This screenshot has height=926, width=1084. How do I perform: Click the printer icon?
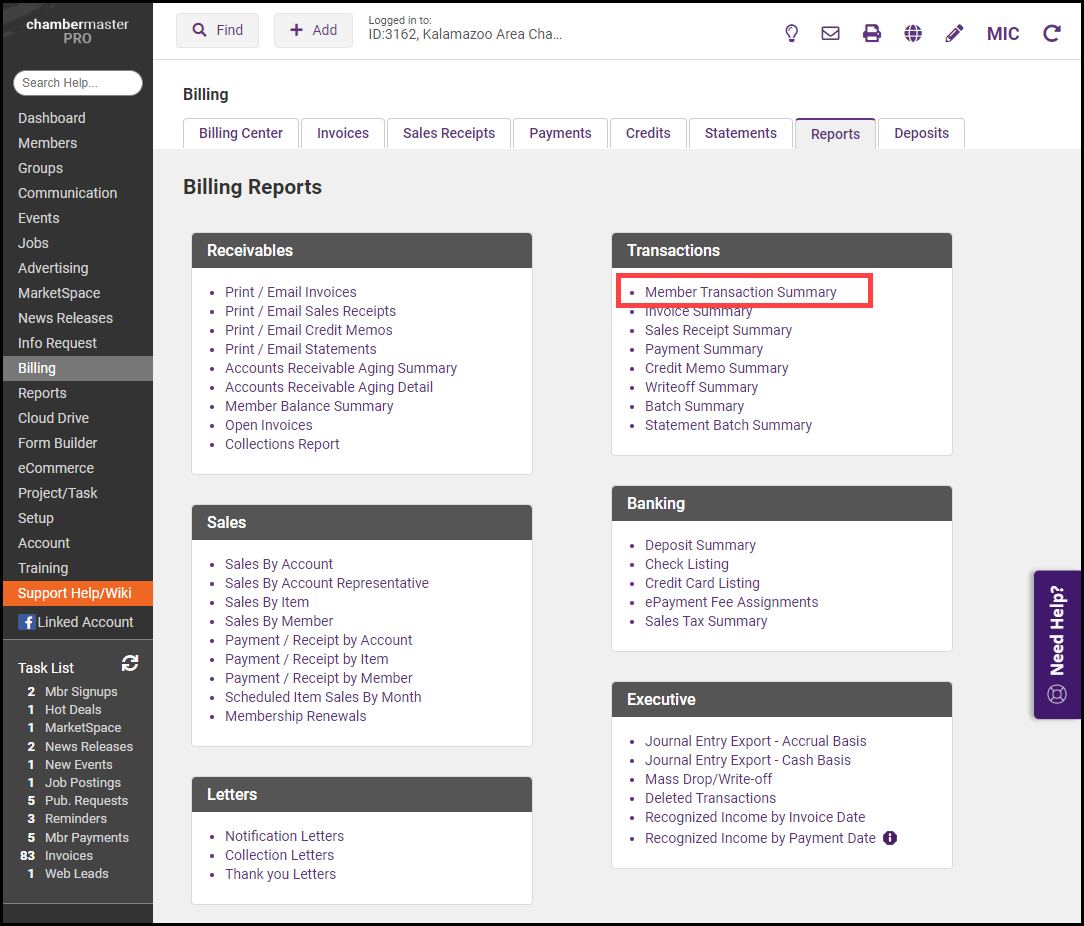tap(872, 33)
